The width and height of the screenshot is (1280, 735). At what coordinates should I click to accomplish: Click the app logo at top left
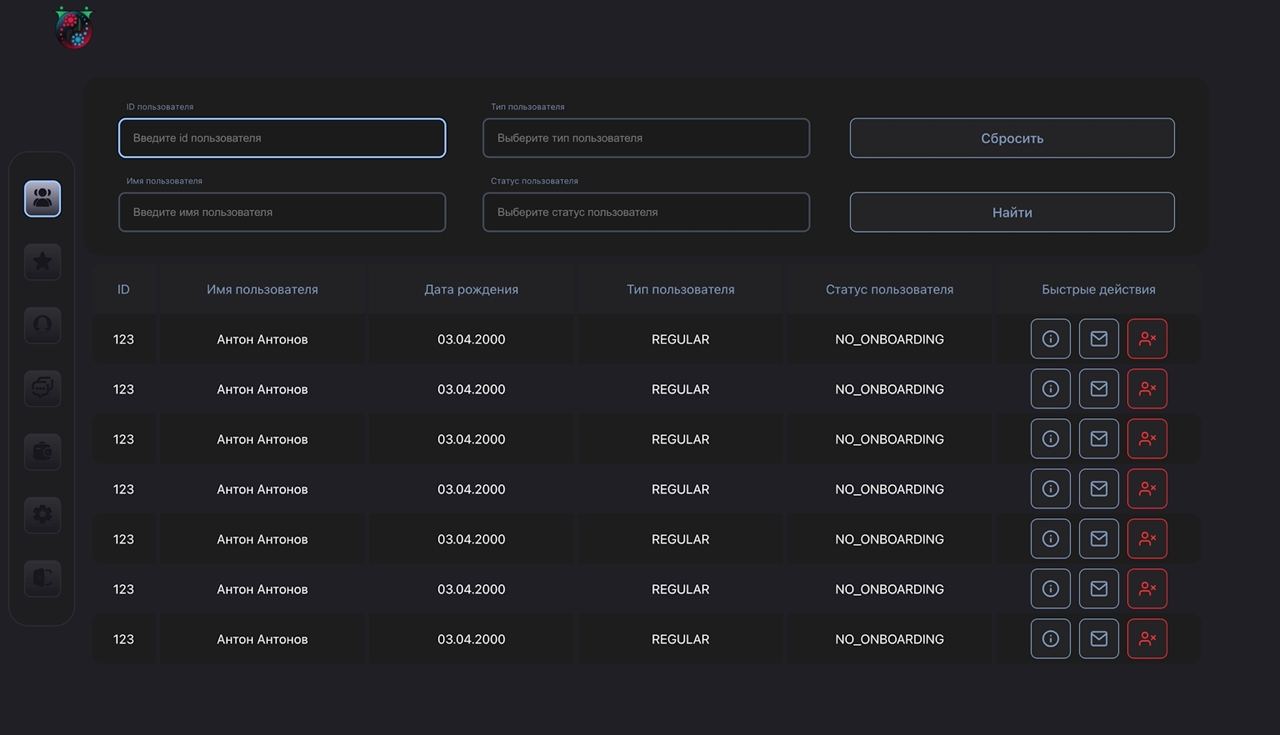click(74, 28)
